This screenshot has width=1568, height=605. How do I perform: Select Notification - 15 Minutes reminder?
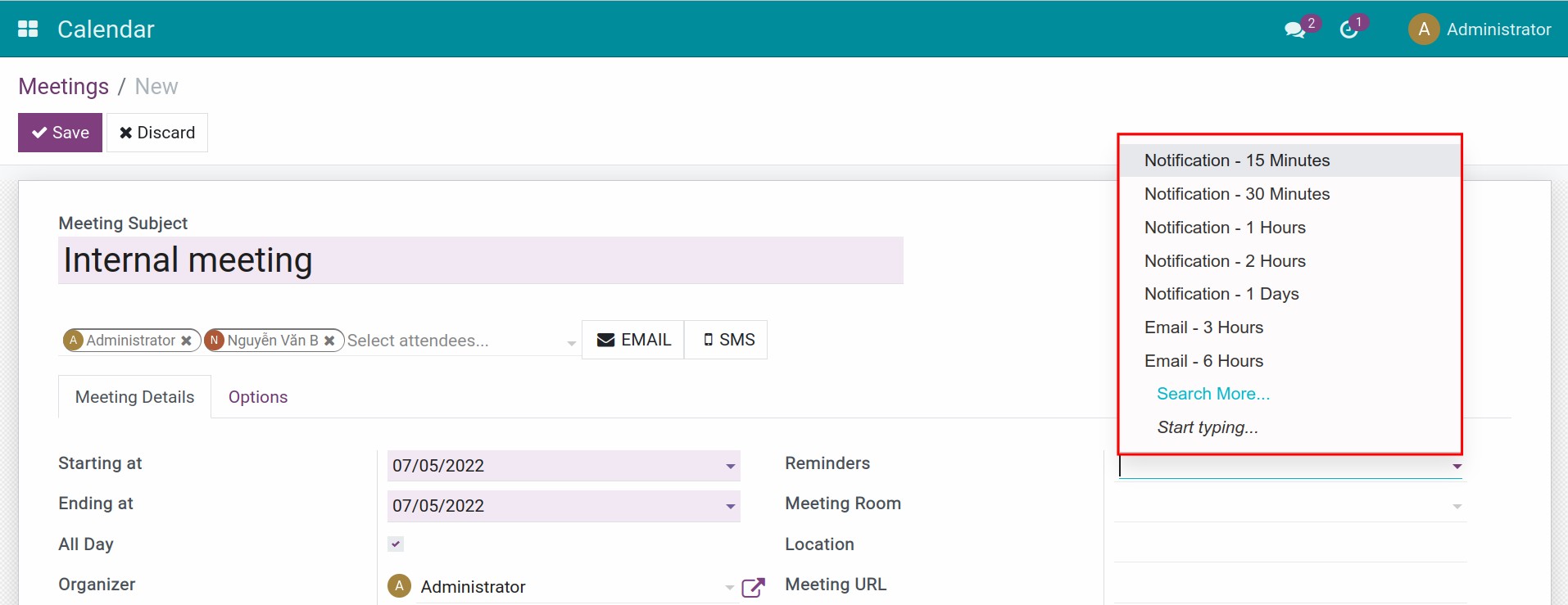click(1290, 160)
